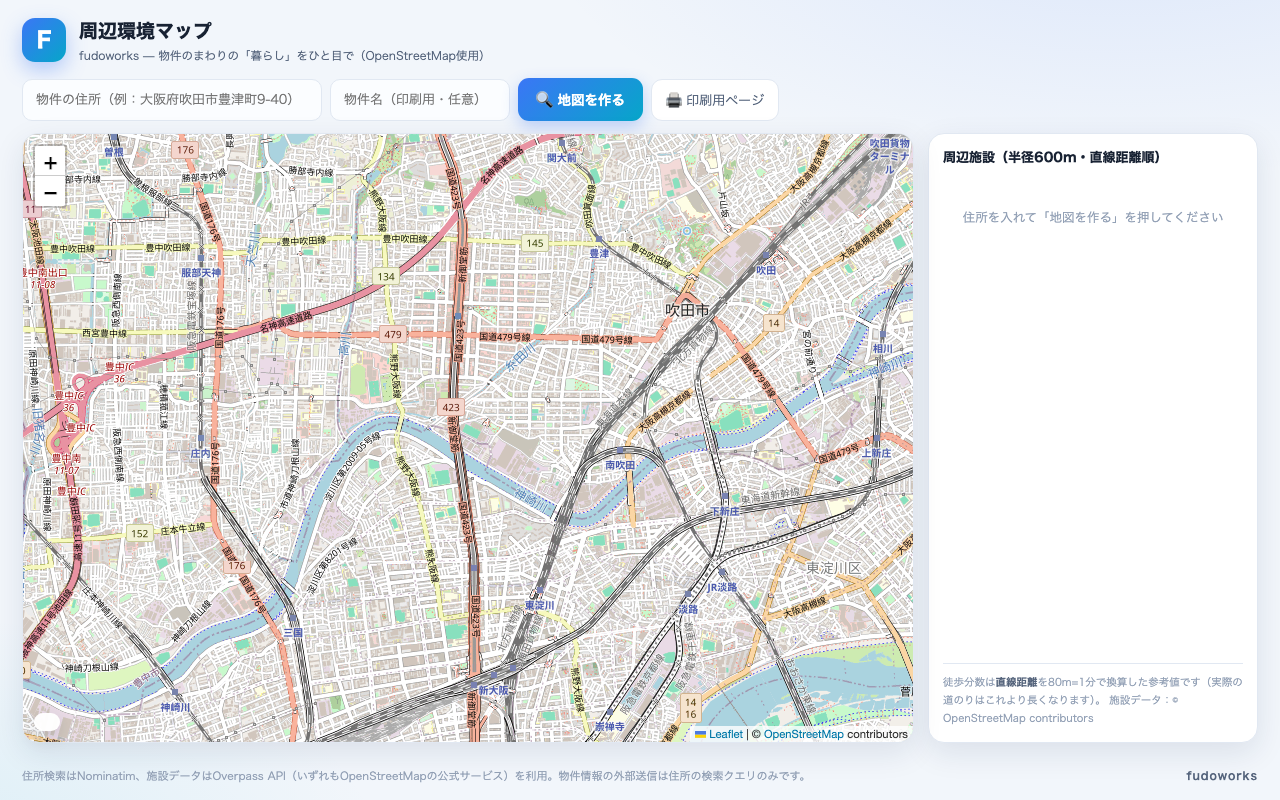
Task: Click the JR淡路 station label on map
Action: [721, 587]
